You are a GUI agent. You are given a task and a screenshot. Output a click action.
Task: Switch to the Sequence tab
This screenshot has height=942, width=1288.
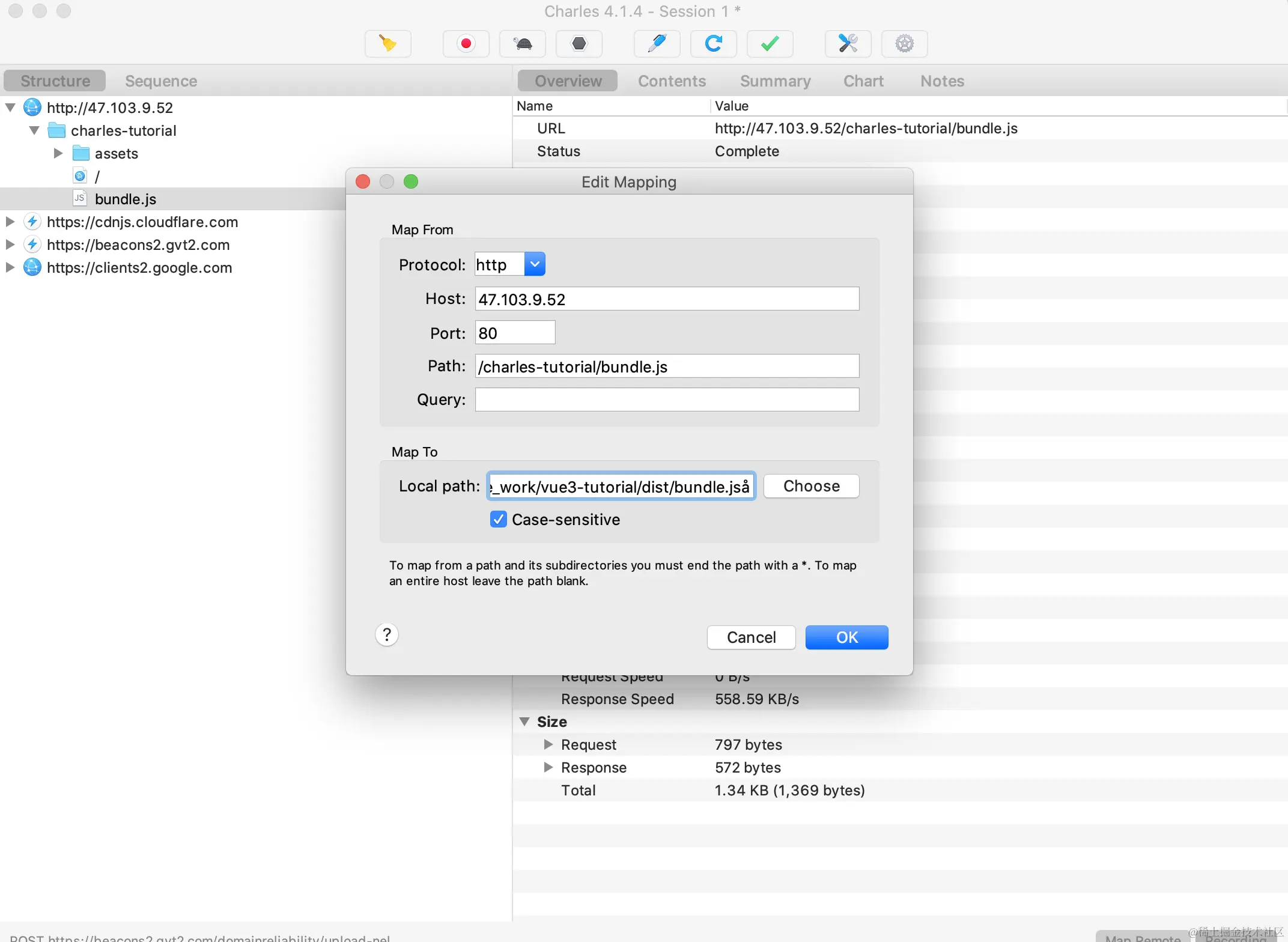[161, 81]
